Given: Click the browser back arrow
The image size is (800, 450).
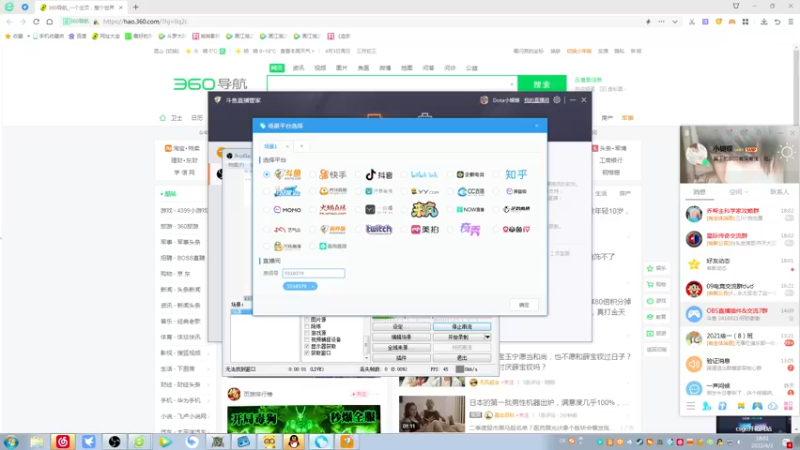Looking at the screenshot, I should click(9, 21).
